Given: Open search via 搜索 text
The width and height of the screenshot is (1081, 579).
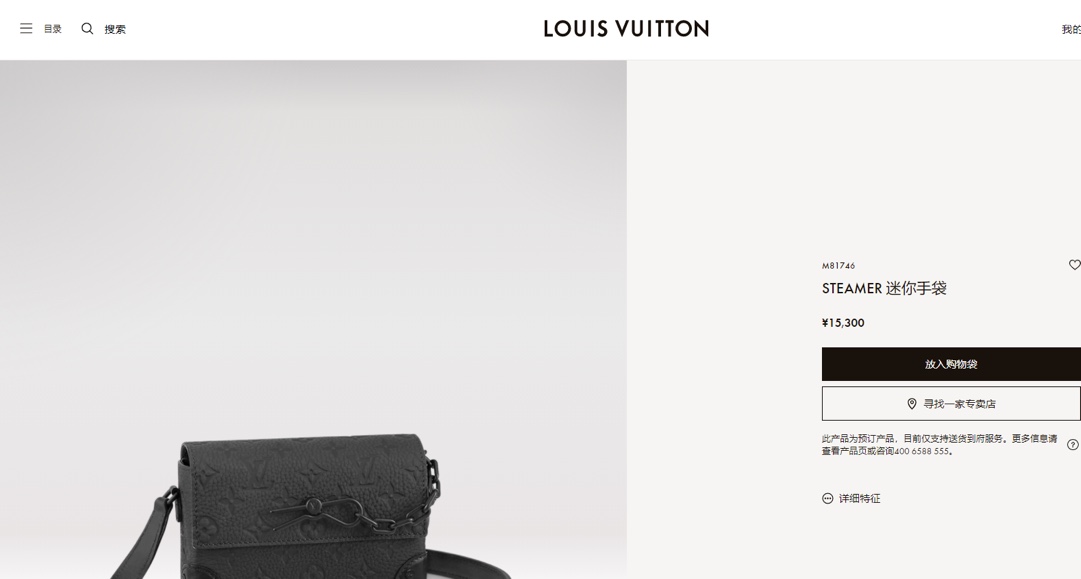Looking at the screenshot, I should coord(115,29).
